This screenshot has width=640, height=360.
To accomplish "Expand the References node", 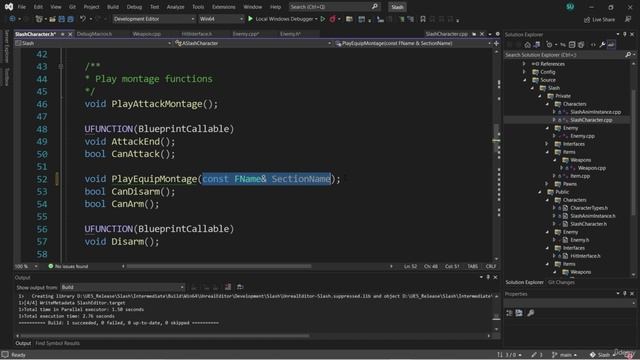I will tap(524, 64).
